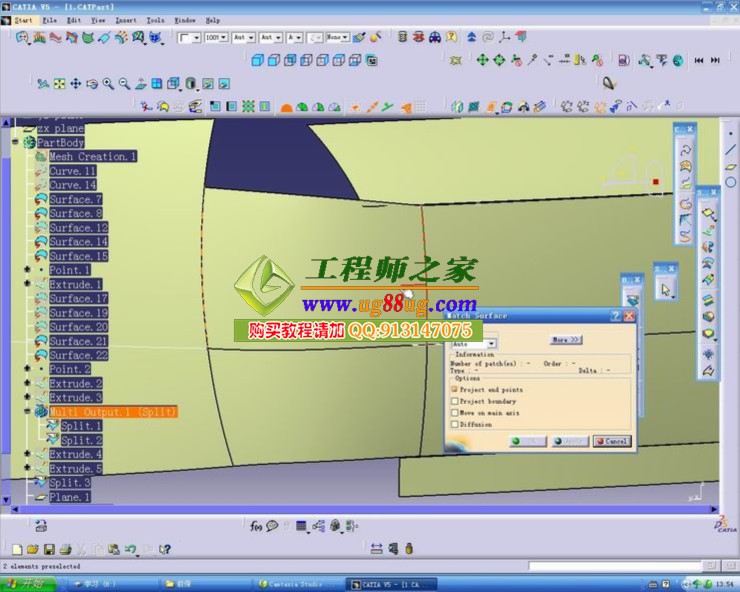Click the Open file folder icon
This screenshot has height=592, width=740.
tap(33, 549)
